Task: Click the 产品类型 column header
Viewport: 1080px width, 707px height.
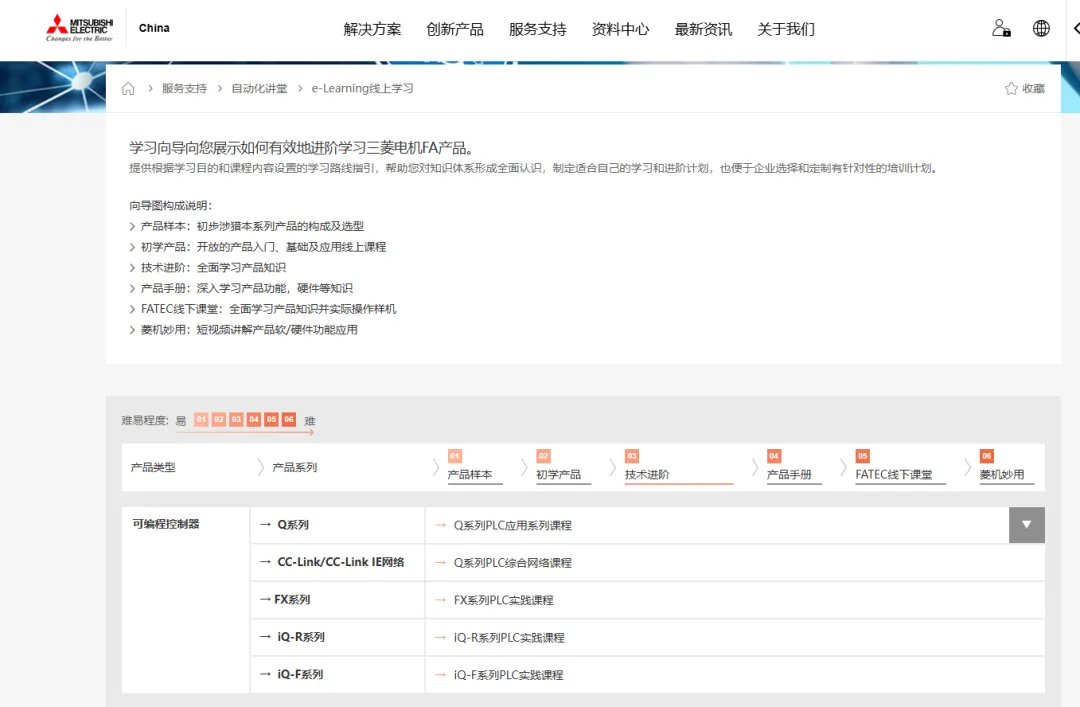Action: click(153, 467)
